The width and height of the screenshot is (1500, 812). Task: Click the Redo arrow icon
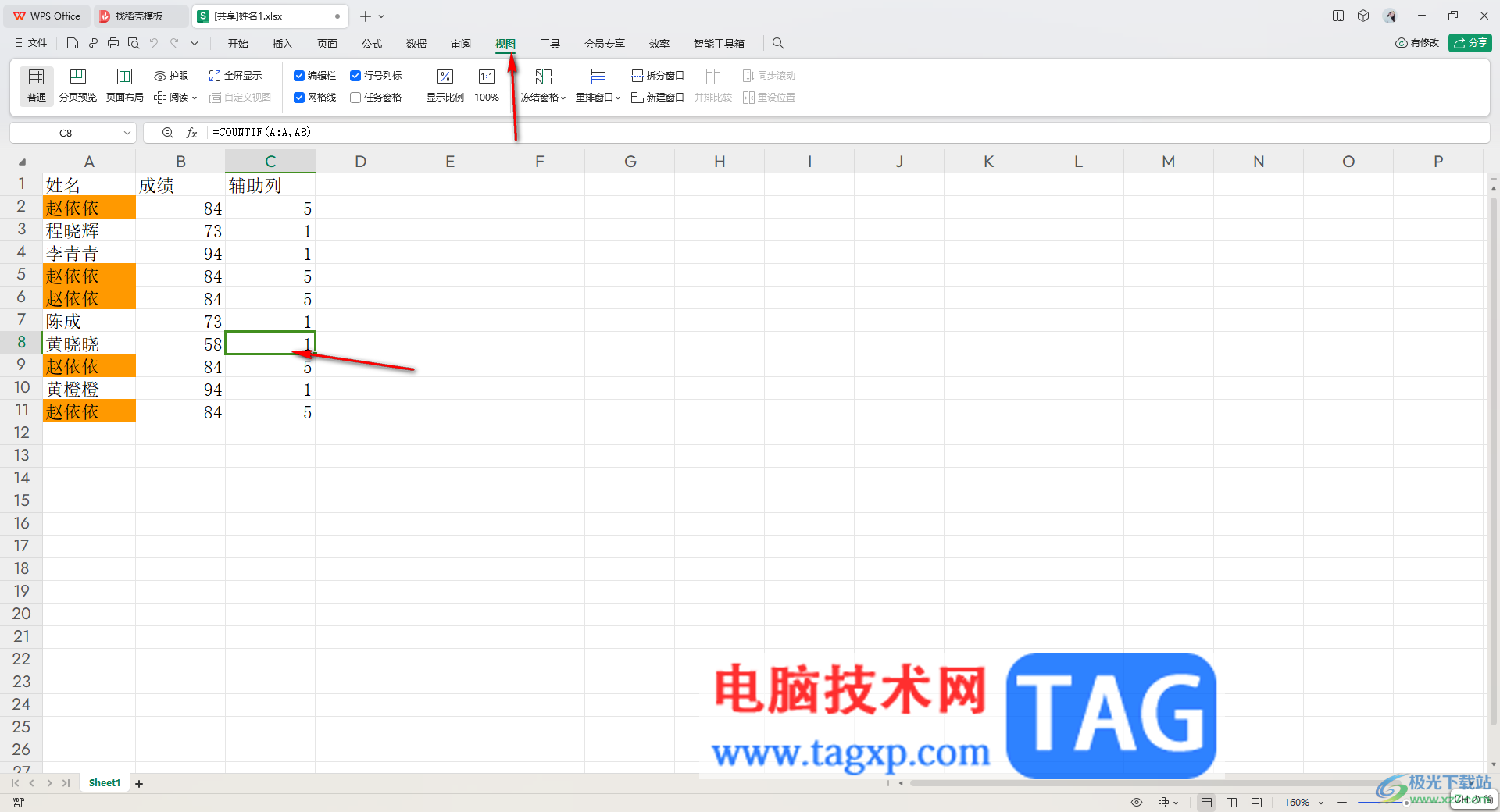click(174, 44)
